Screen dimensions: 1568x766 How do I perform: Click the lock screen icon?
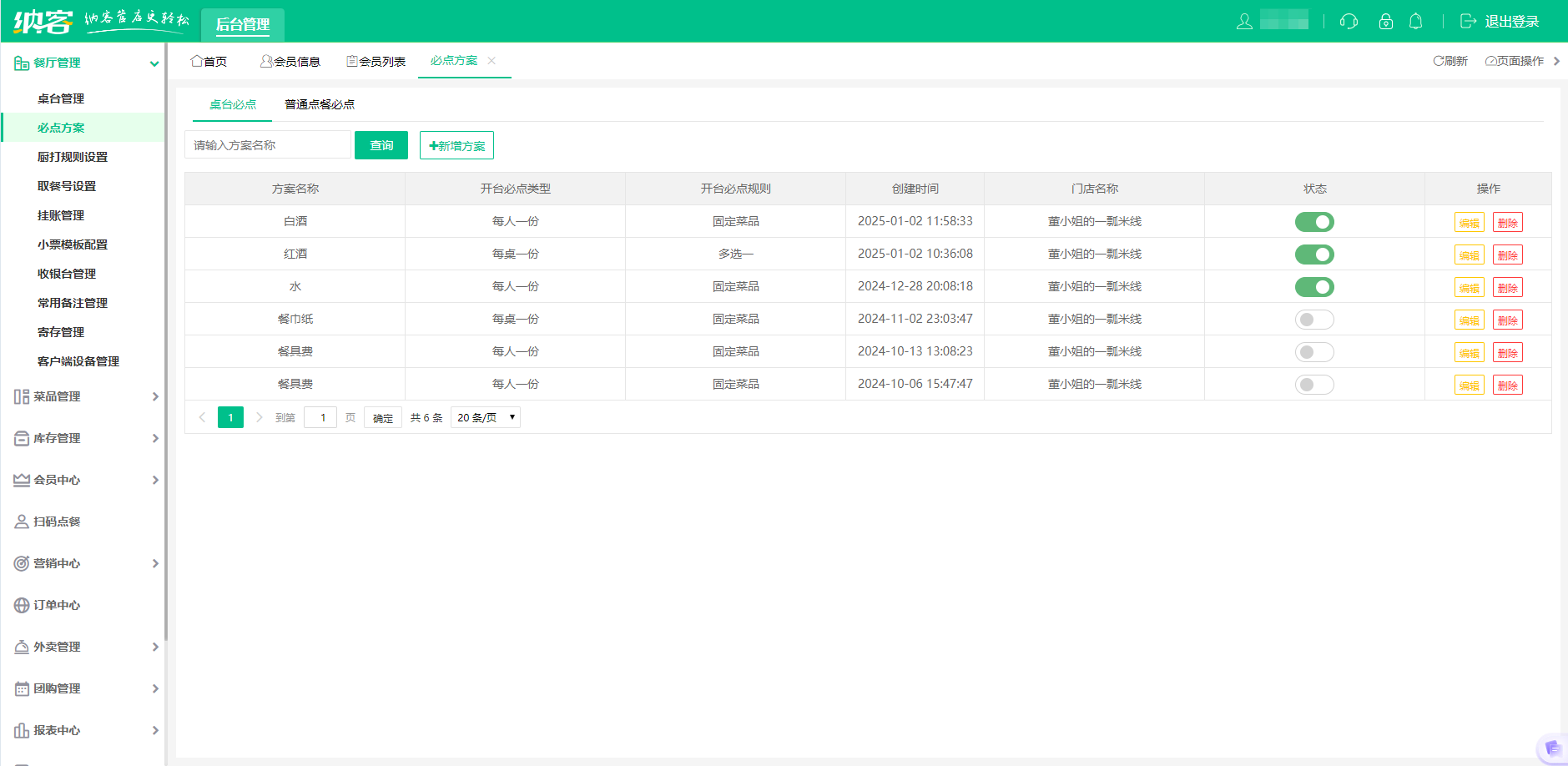tap(1386, 22)
